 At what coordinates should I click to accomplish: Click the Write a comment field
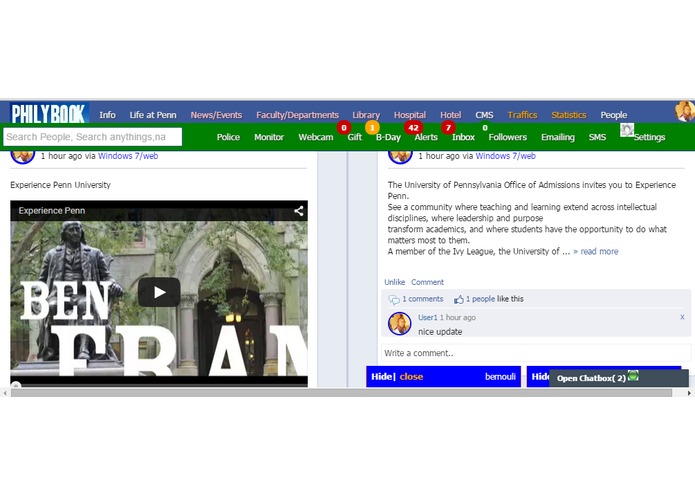[536, 353]
